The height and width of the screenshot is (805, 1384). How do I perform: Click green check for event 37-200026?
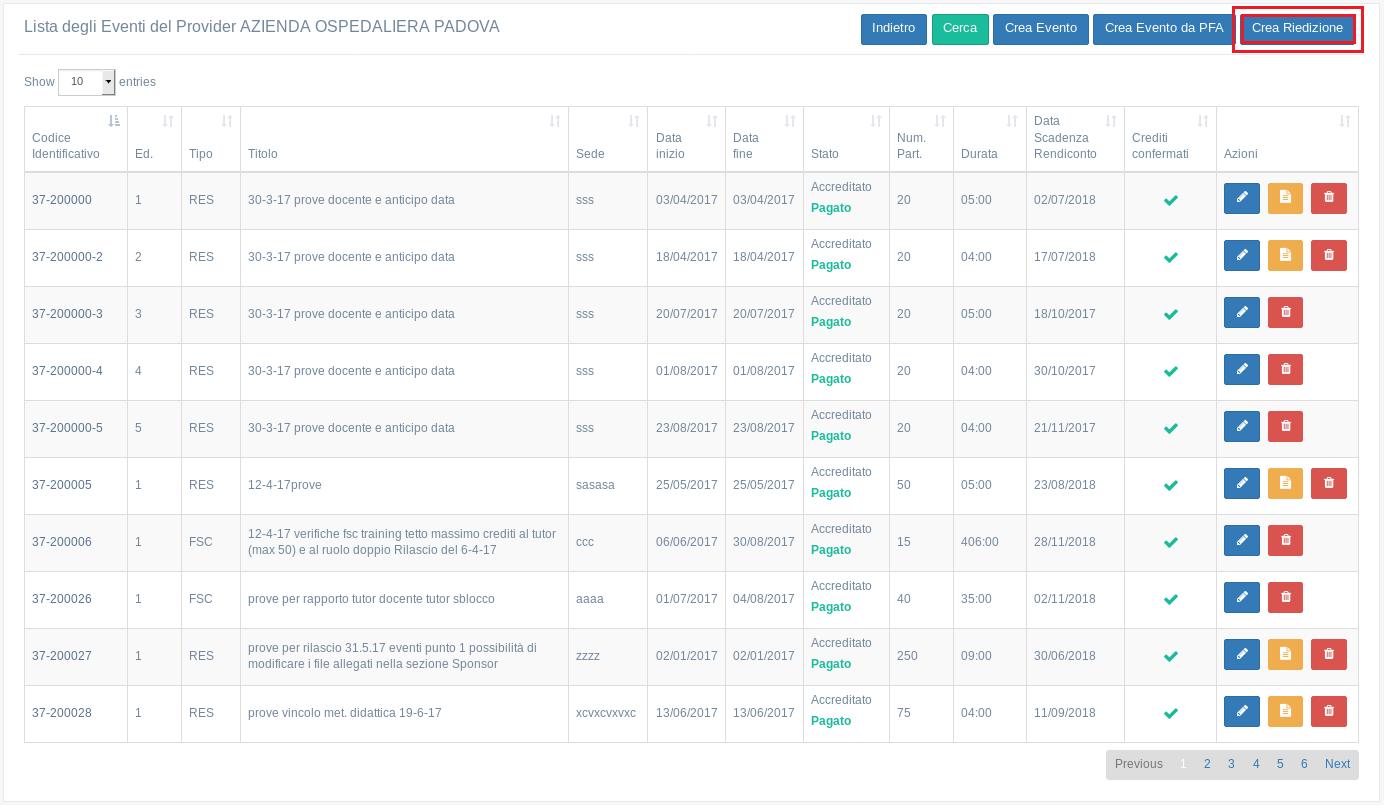tap(1171, 599)
